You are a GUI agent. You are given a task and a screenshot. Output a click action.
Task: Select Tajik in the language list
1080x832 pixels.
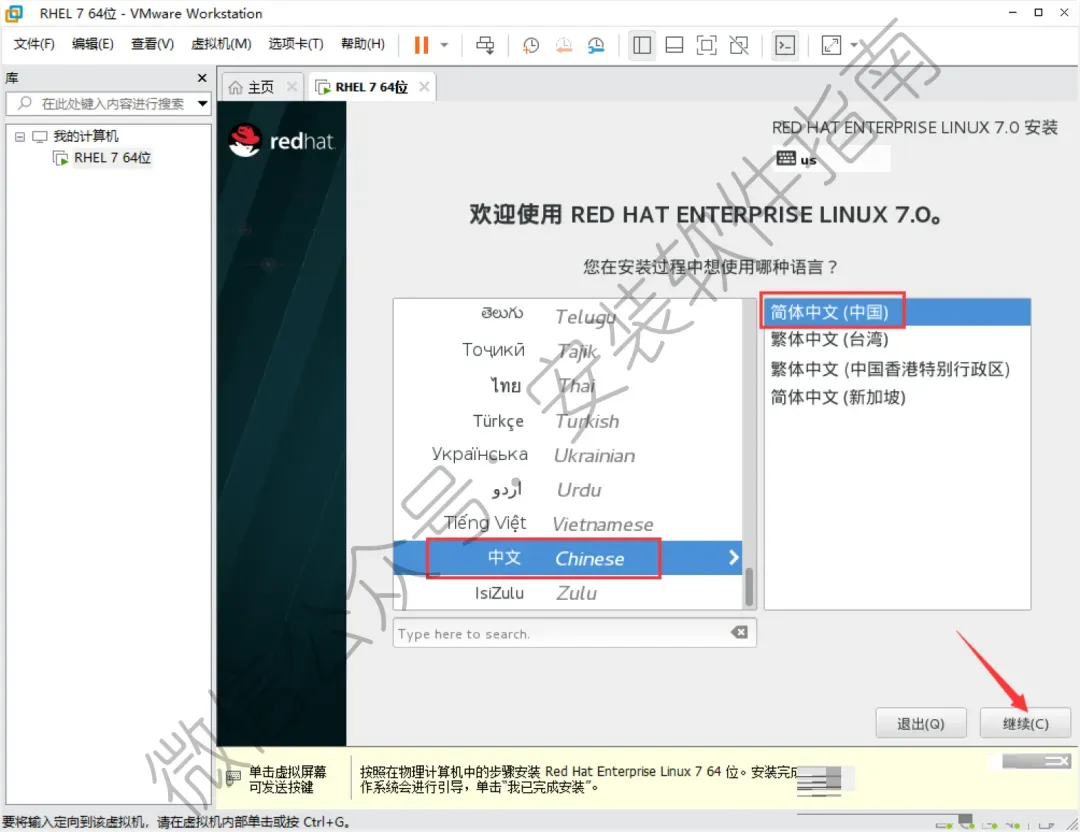coord(568,351)
